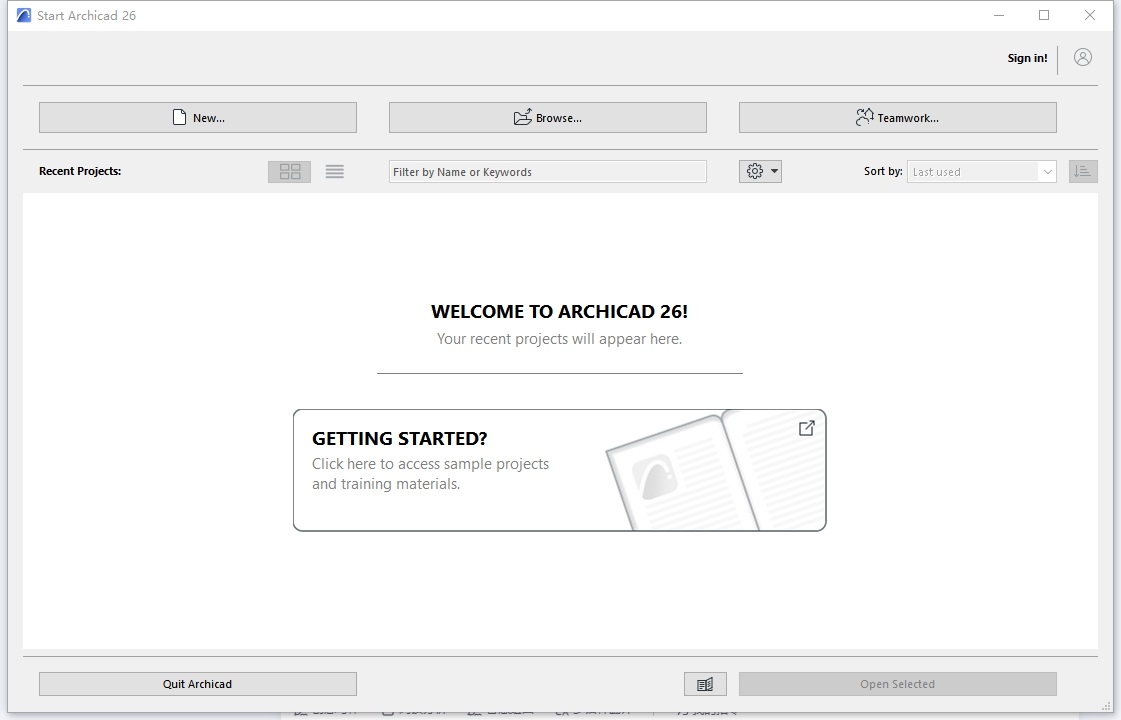Open the gear settings dropdown
Screen dimensions: 1121x720
tap(760, 172)
